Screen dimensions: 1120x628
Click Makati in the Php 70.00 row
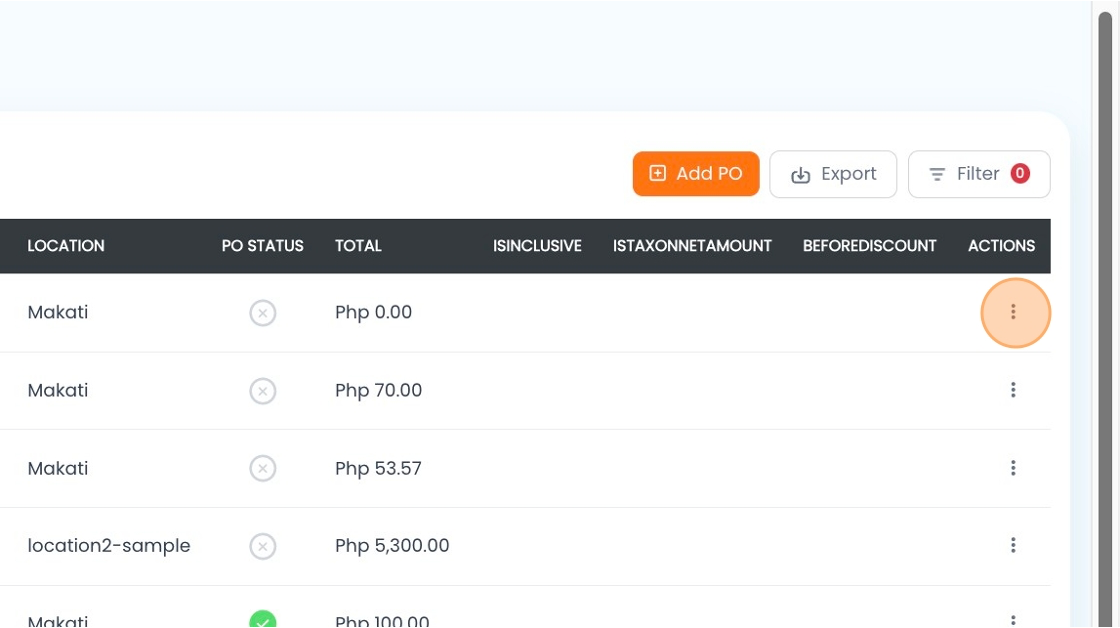(x=58, y=390)
